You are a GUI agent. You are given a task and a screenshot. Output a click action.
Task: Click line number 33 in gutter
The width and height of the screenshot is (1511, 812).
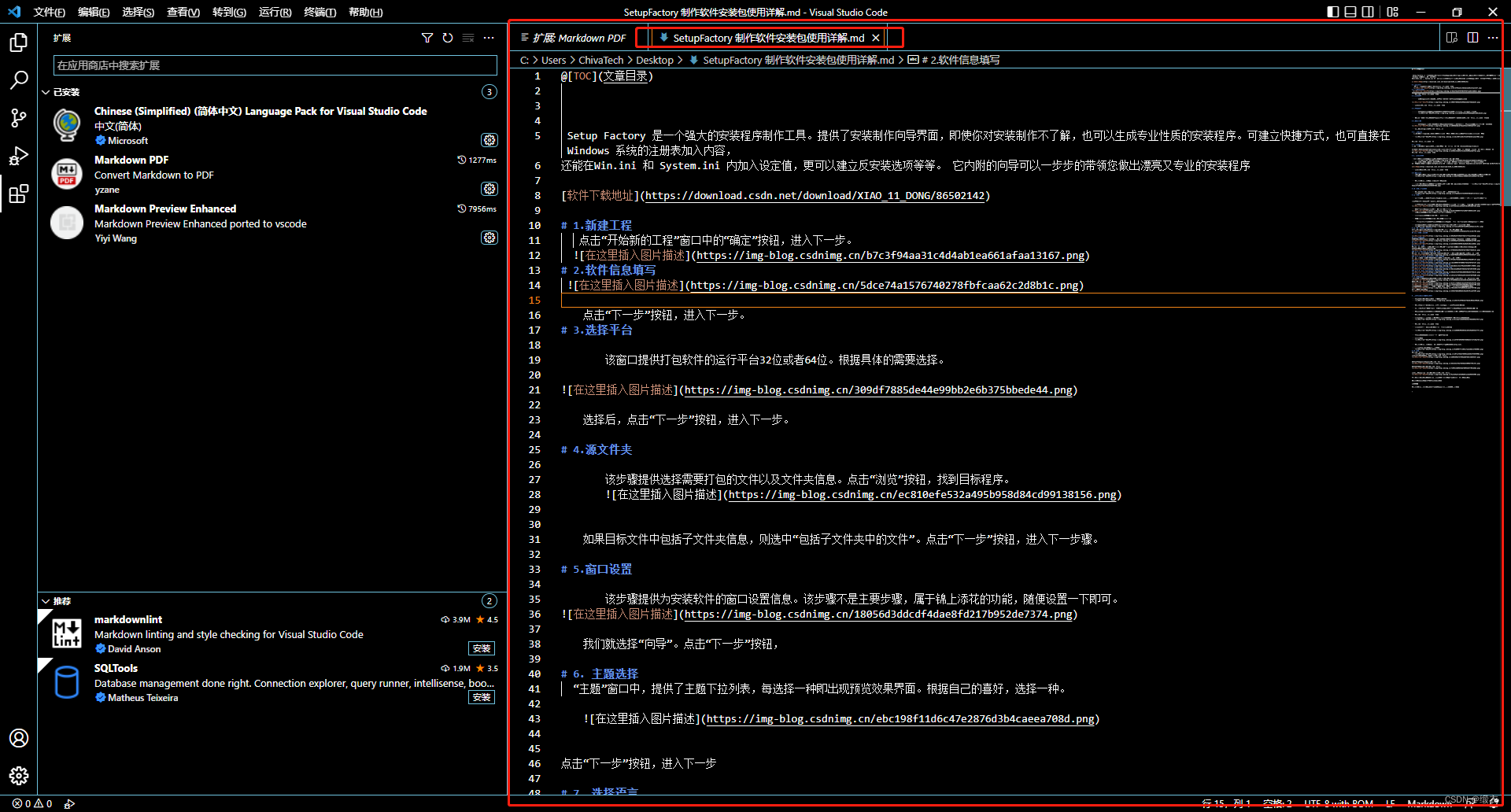coord(534,570)
